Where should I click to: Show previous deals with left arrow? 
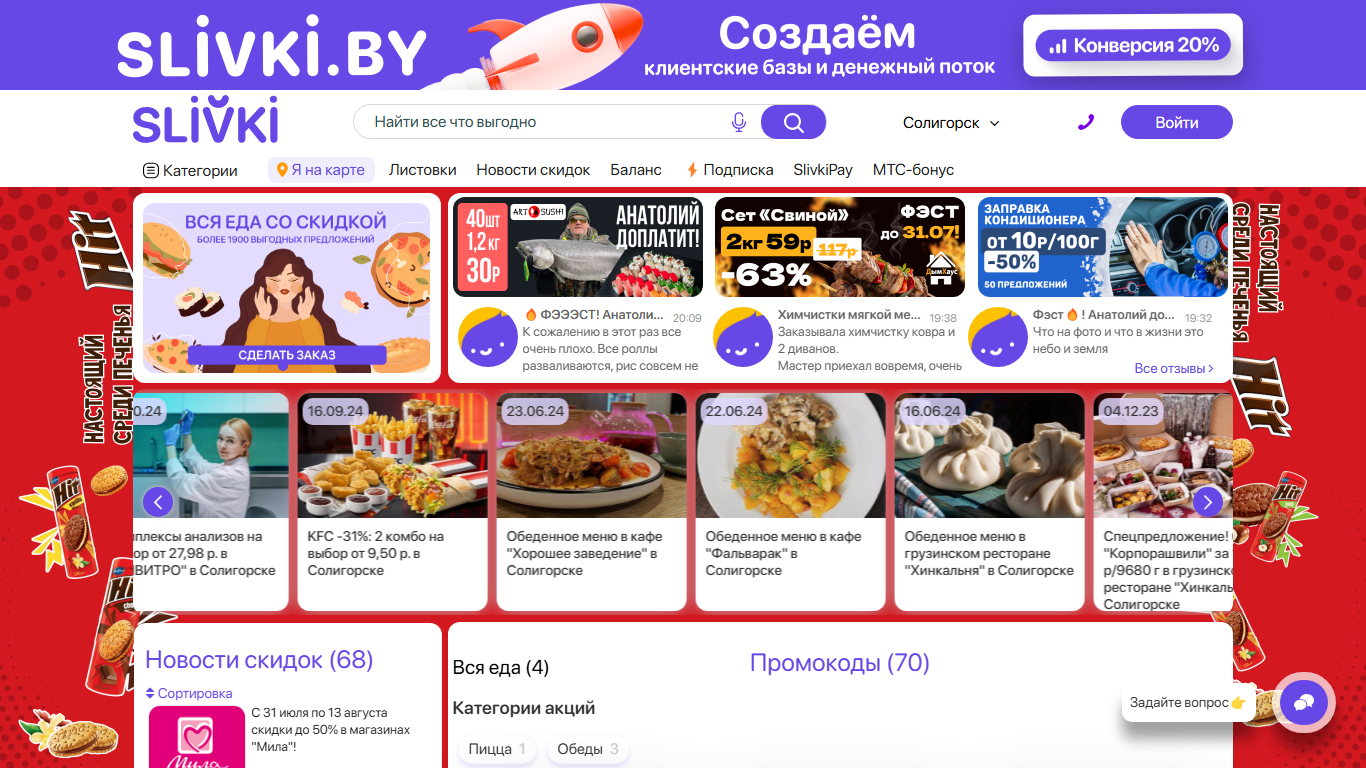point(158,501)
